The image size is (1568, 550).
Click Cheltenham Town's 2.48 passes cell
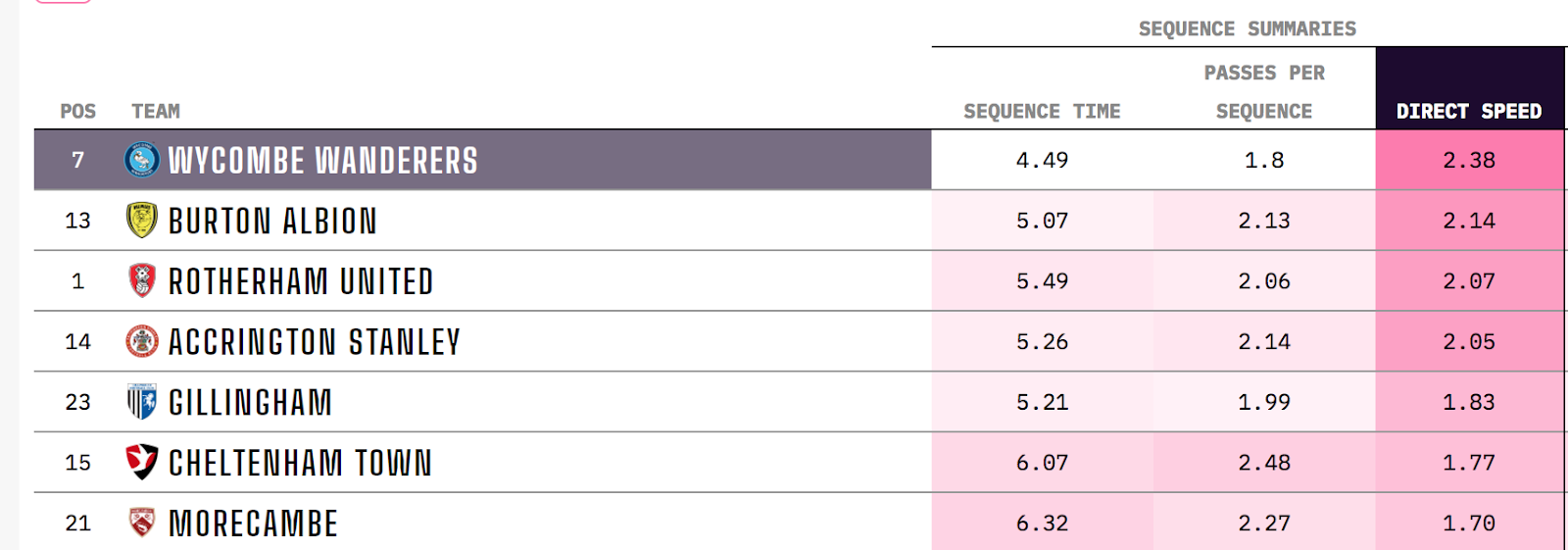click(x=1264, y=463)
